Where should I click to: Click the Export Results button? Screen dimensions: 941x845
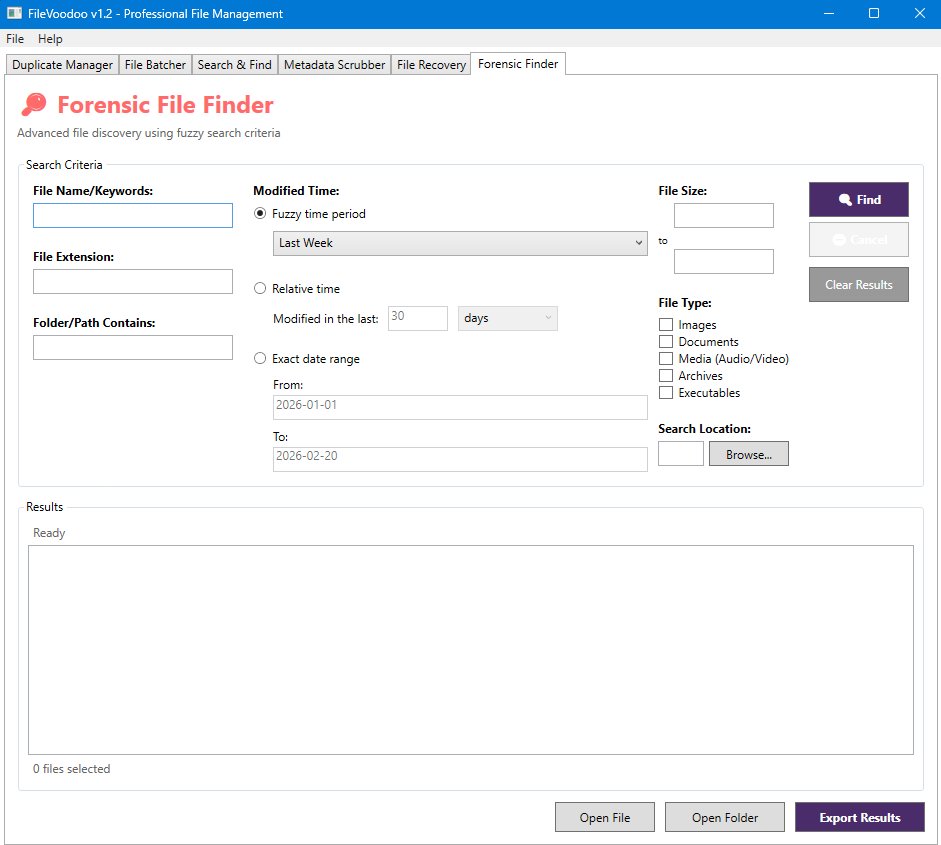[x=859, y=817]
